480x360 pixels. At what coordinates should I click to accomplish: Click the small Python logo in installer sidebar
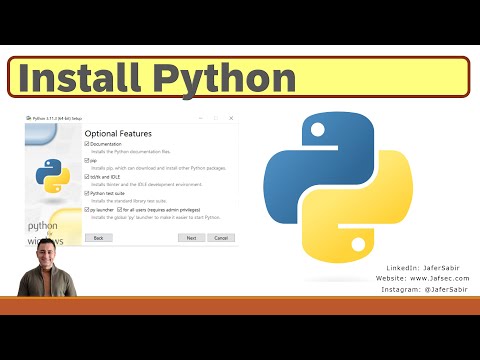pyautogui.click(x=53, y=176)
